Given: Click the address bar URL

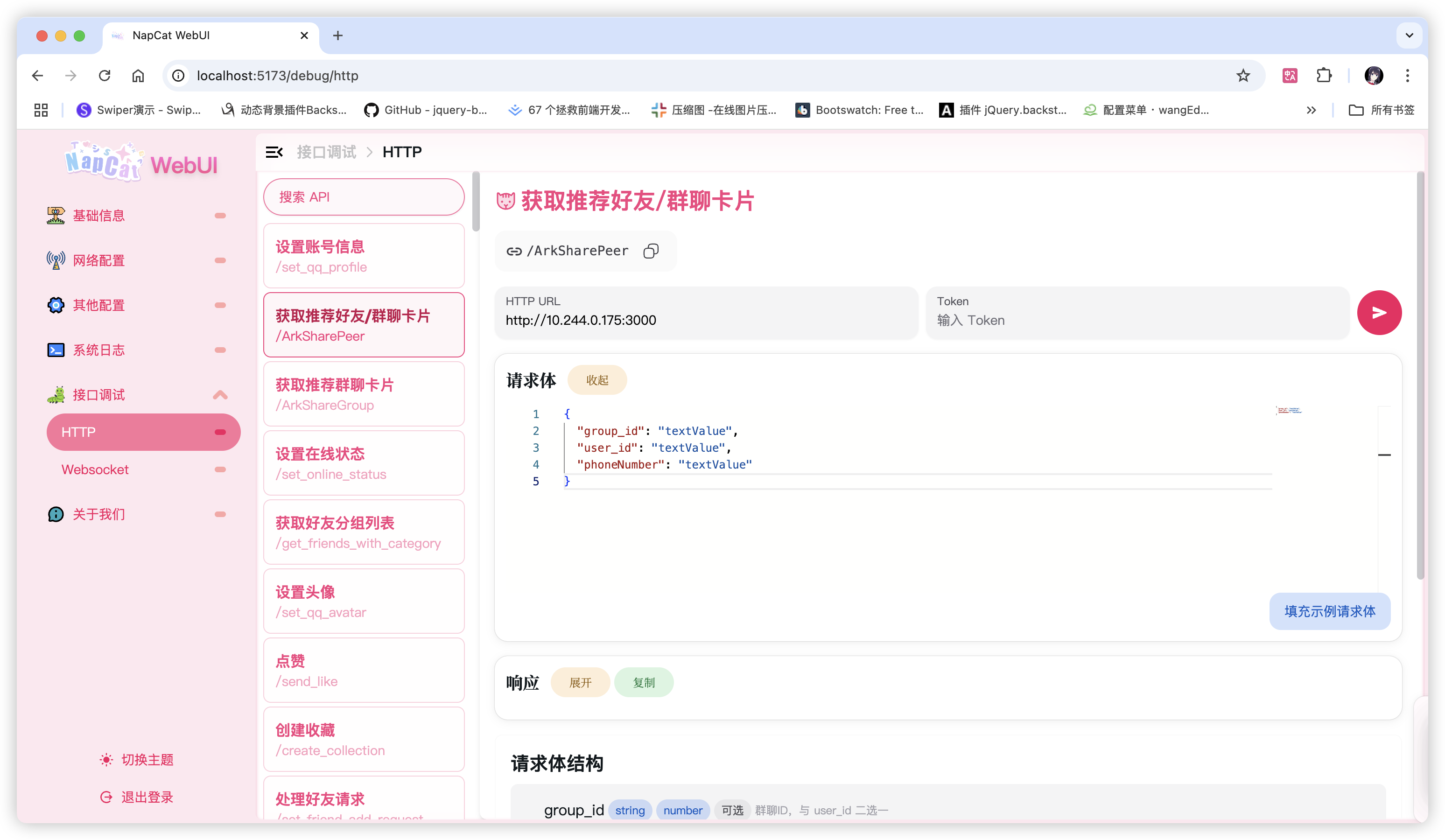Looking at the screenshot, I should click(x=278, y=76).
